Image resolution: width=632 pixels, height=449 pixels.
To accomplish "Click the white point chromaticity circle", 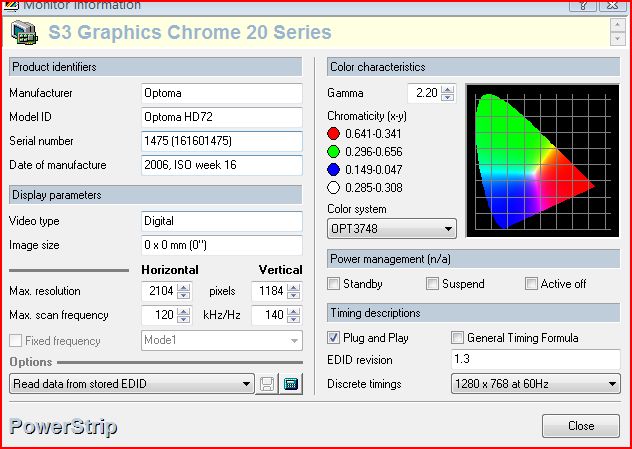I will (333, 188).
